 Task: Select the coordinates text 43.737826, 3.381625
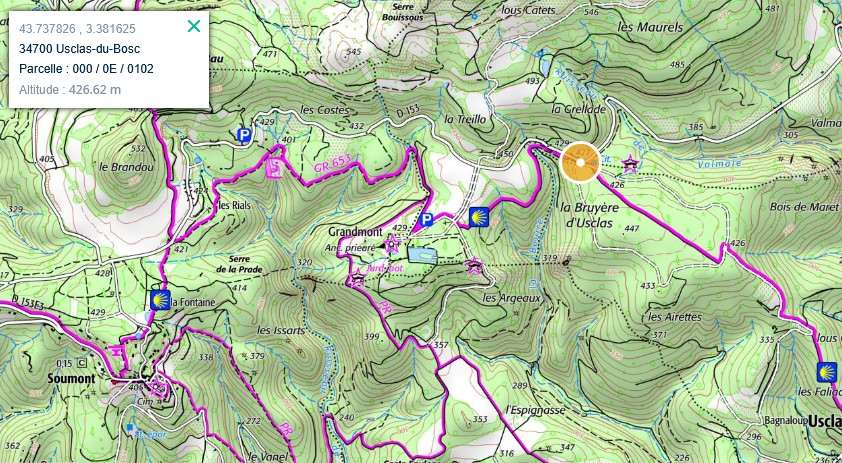pyautogui.click(x=77, y=28)
